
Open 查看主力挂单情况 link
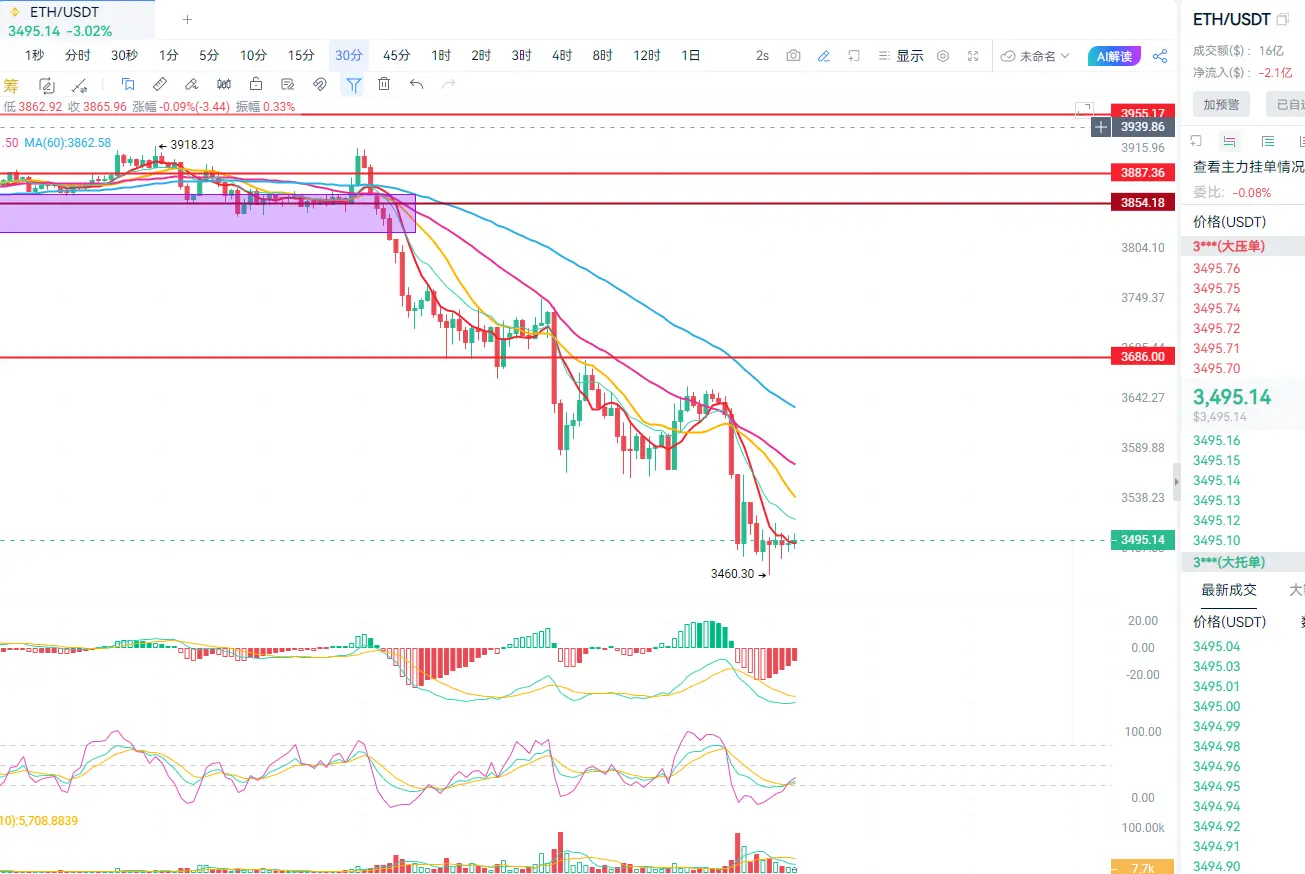coord(1248,167)
